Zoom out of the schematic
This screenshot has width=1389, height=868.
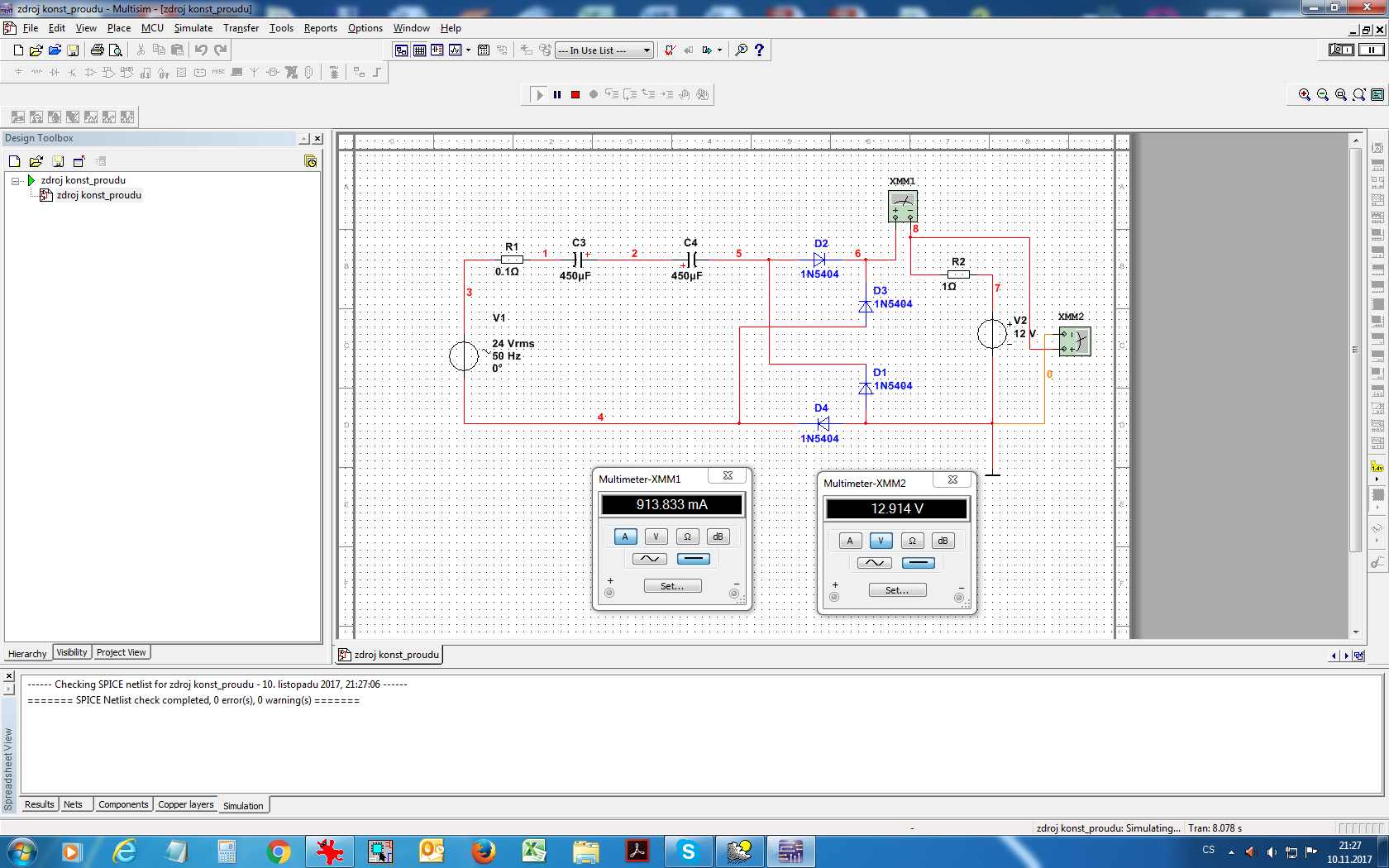pos(1323,95)
